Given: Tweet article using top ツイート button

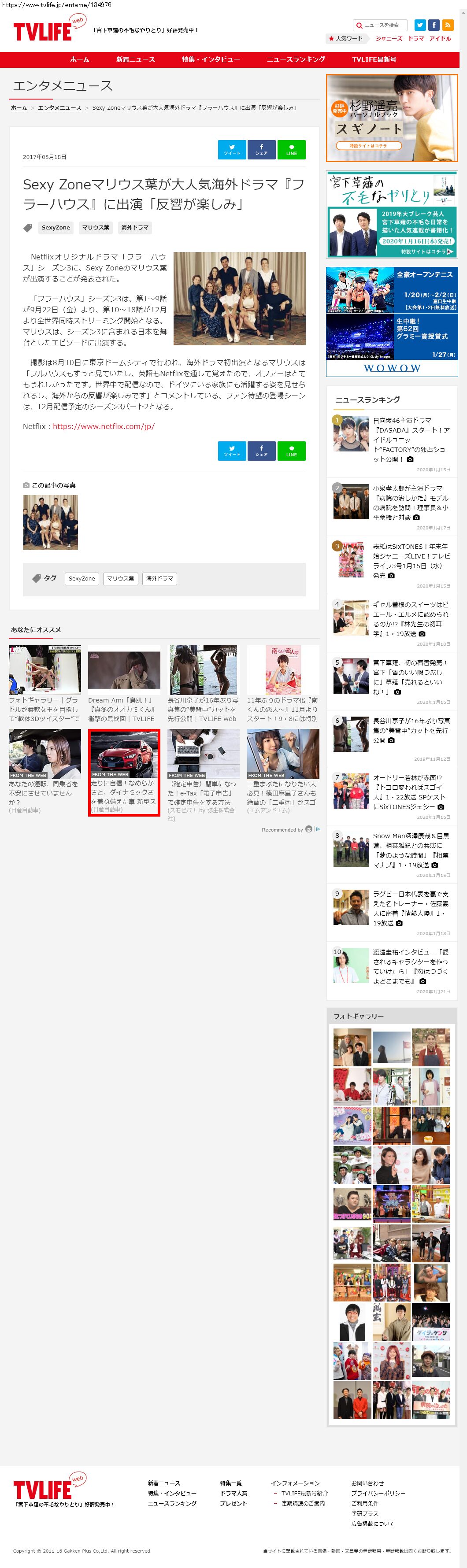Looking at the screenshot, I should tap(232, 150).
